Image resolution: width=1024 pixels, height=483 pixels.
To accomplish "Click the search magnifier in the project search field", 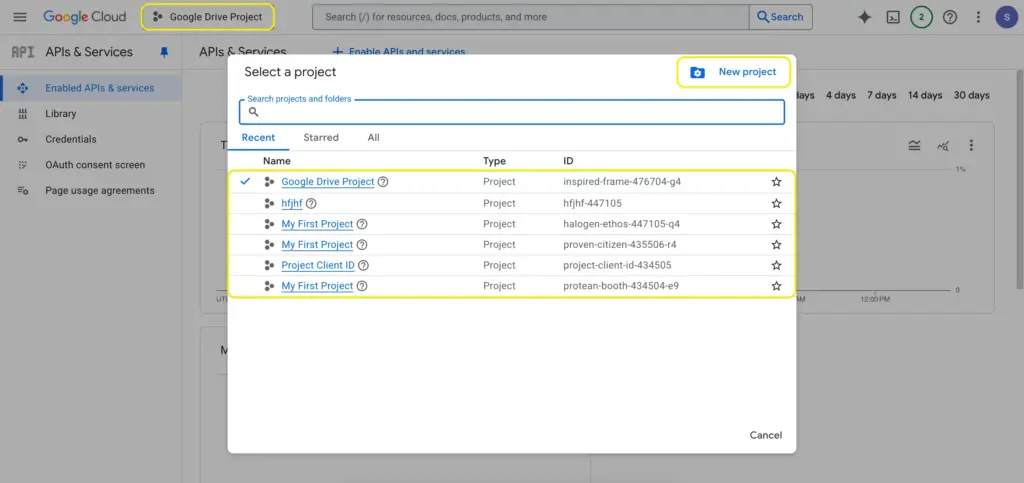I will [254, 112].
